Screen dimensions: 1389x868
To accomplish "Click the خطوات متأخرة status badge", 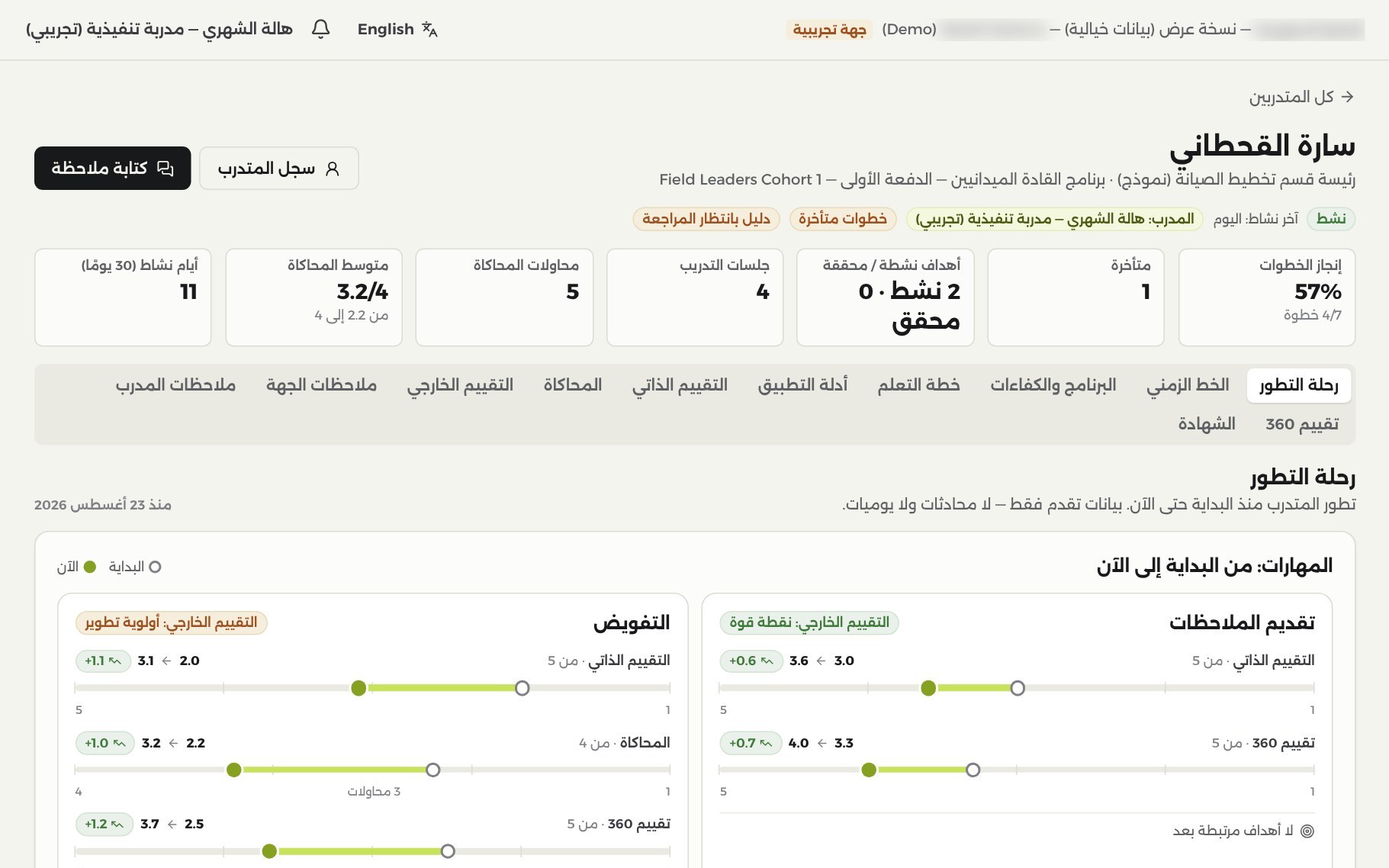I will 842,219.
